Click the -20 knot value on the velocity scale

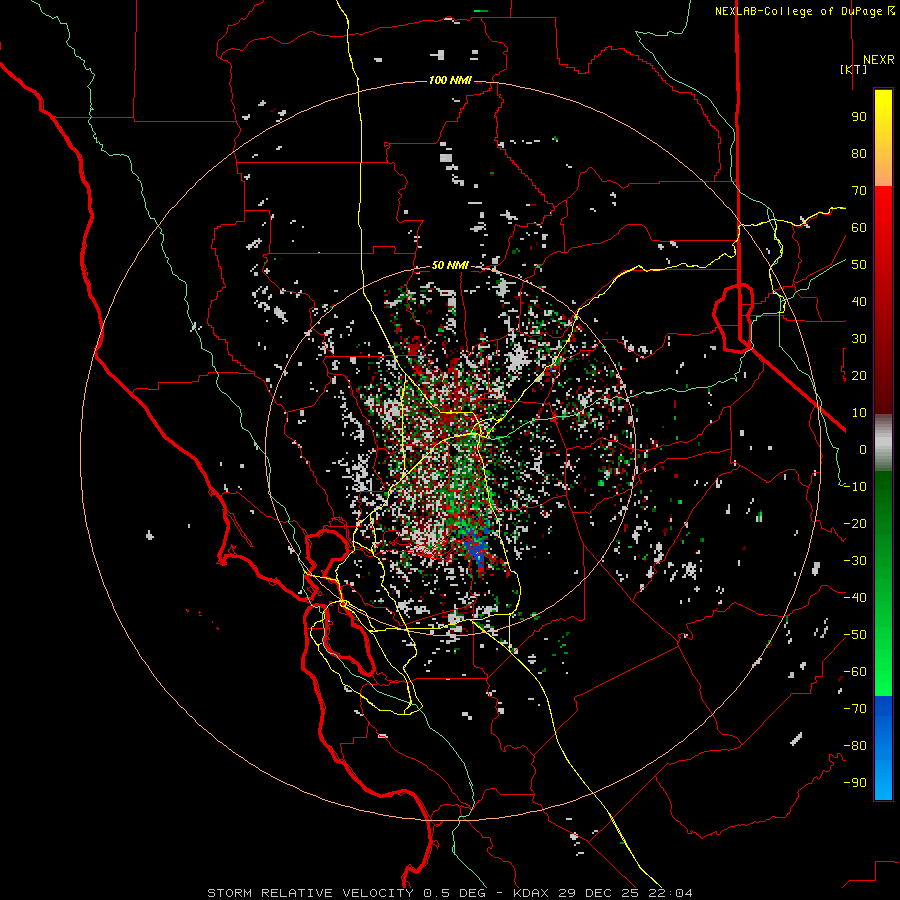tap(855, 524)
